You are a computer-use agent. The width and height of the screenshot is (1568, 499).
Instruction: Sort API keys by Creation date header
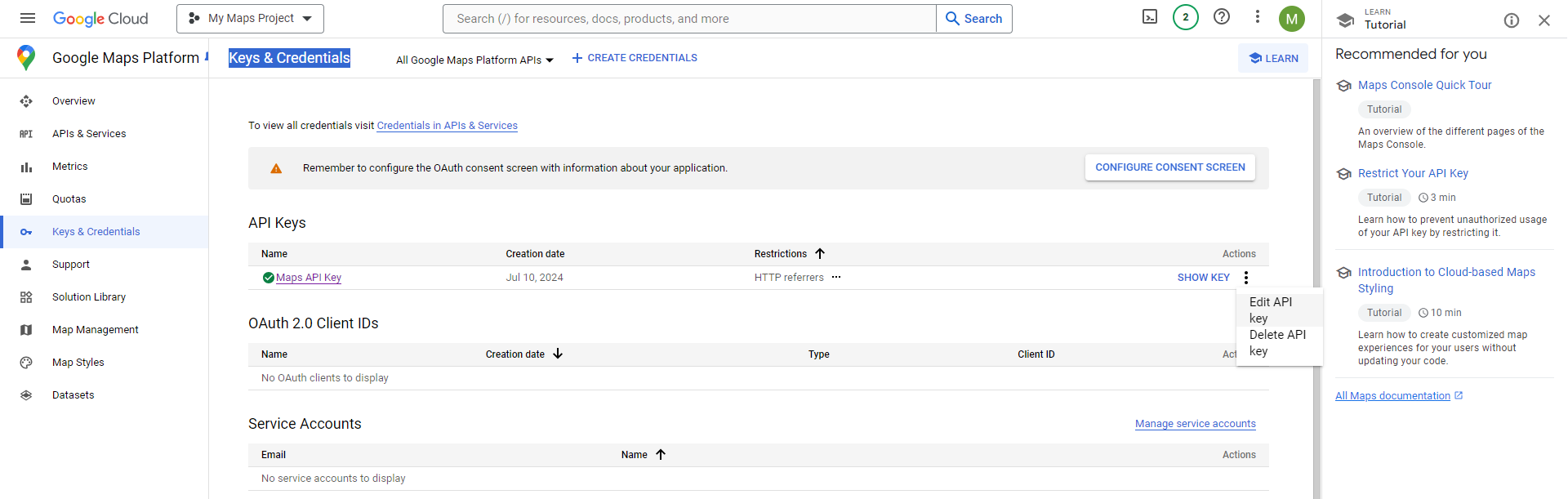535,254
